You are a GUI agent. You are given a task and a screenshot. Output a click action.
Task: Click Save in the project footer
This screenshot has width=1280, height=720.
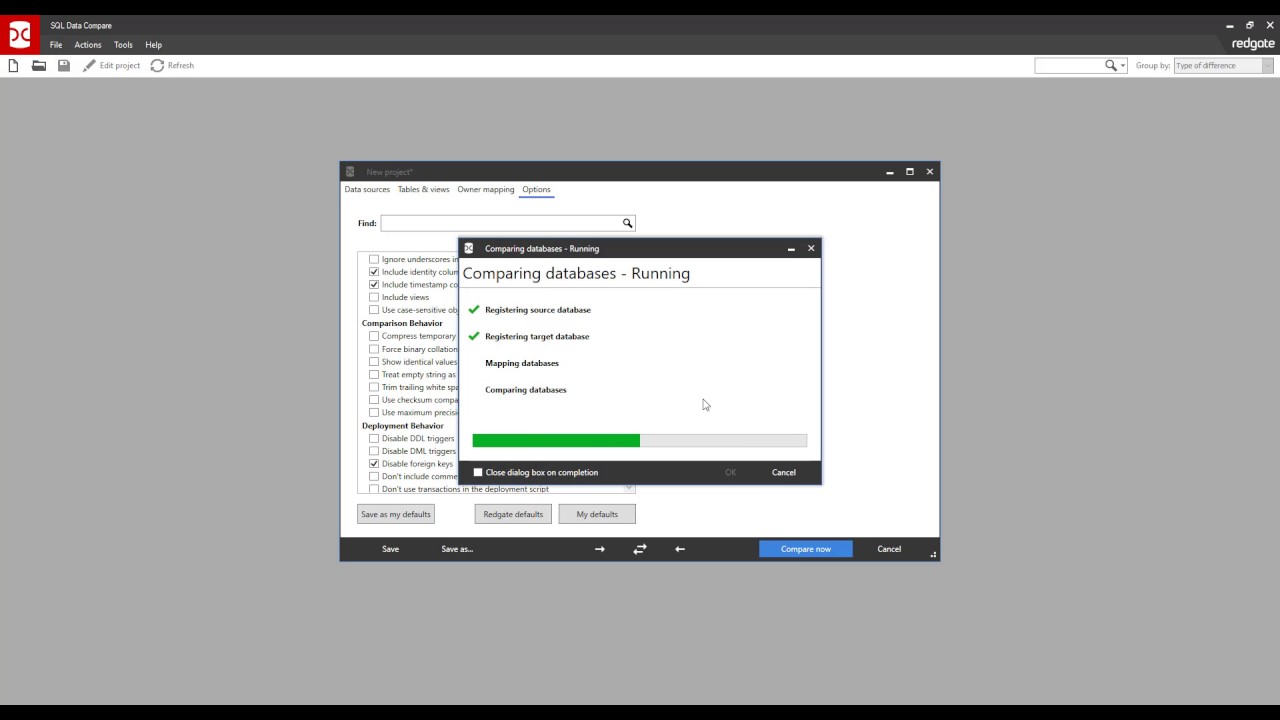tap(390, 549)
